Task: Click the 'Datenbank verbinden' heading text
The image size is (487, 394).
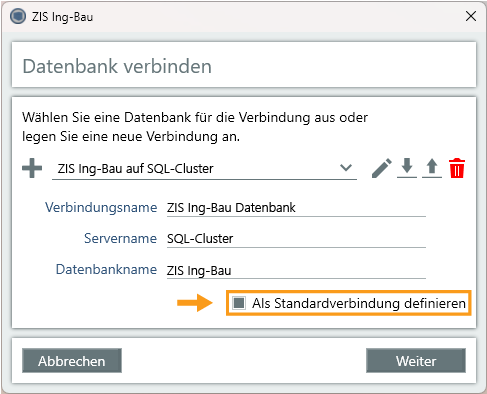Action: (117, 66)
